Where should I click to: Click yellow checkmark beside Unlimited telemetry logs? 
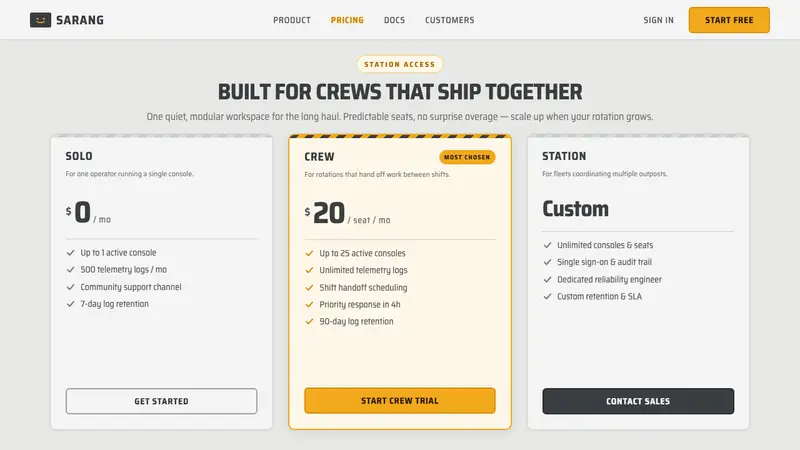pos(309,270)
